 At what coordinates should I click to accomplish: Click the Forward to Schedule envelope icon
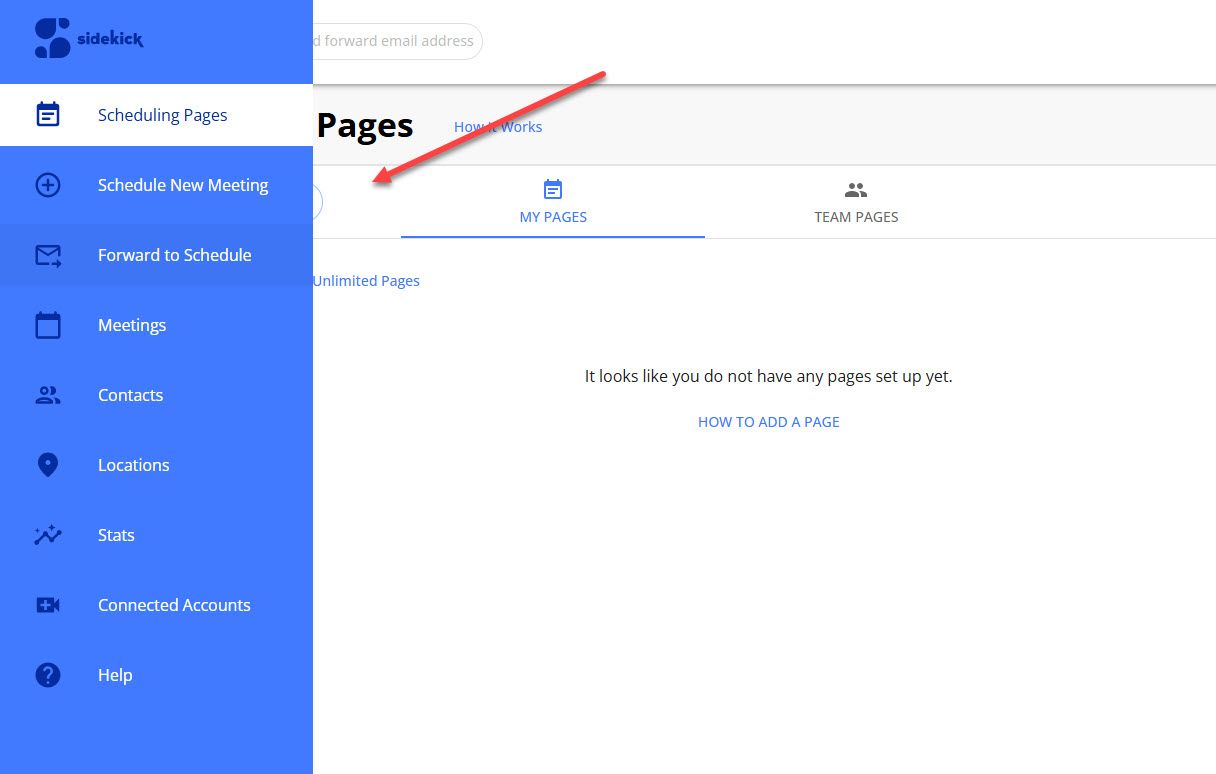[47, 255]
